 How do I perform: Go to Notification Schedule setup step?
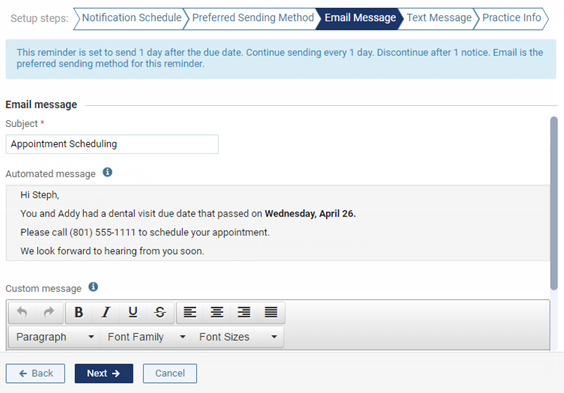(x=131, y=18)
